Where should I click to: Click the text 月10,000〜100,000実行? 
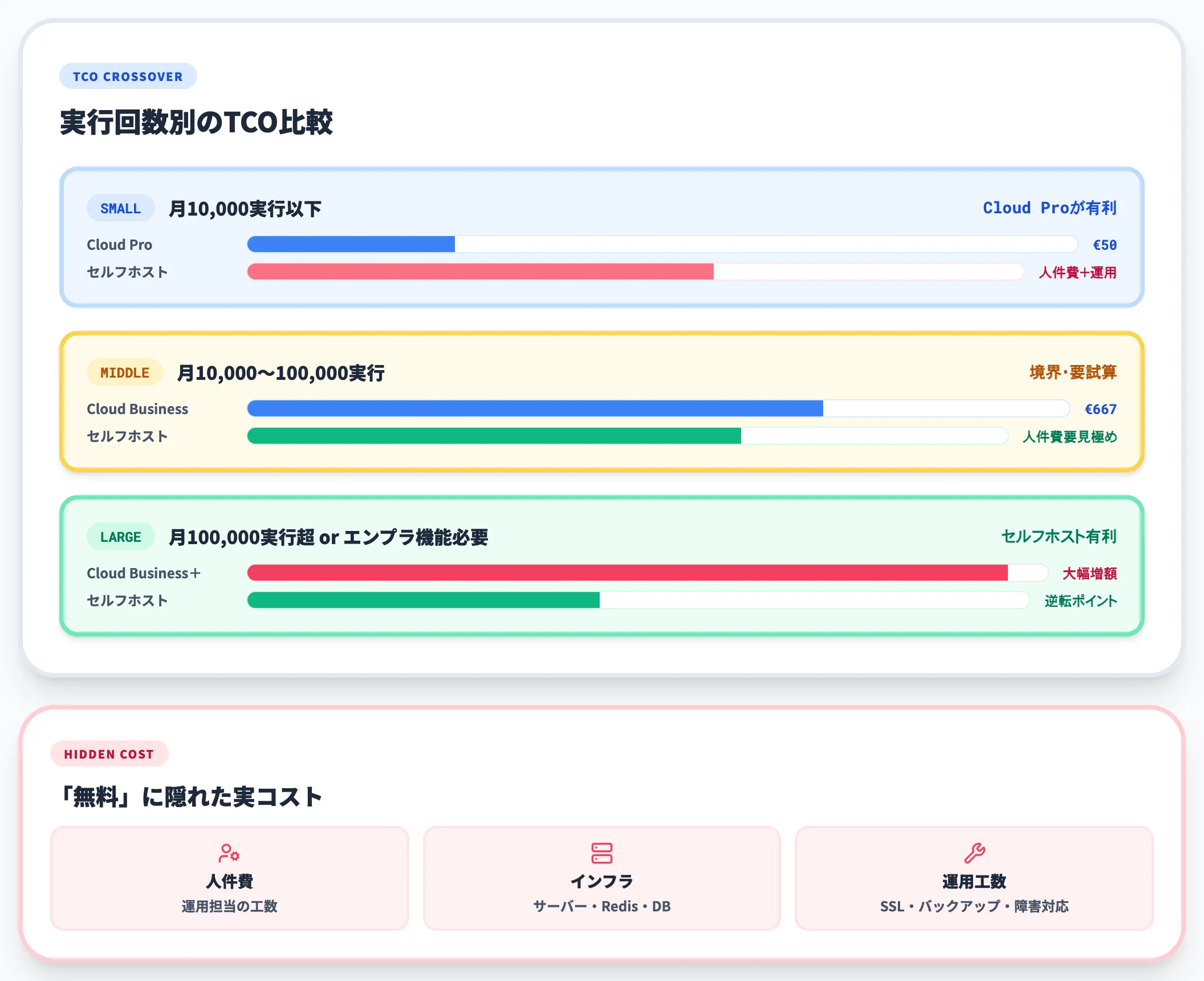pyautogui.click(x=281, y=373)
